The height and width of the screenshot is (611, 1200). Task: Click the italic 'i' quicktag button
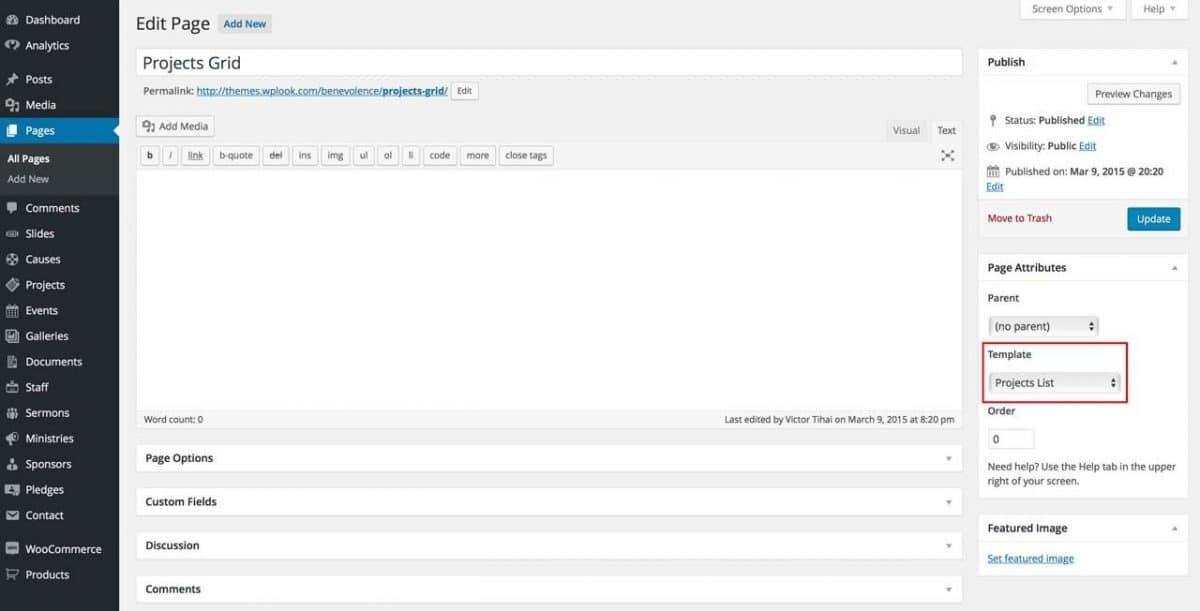171,156
